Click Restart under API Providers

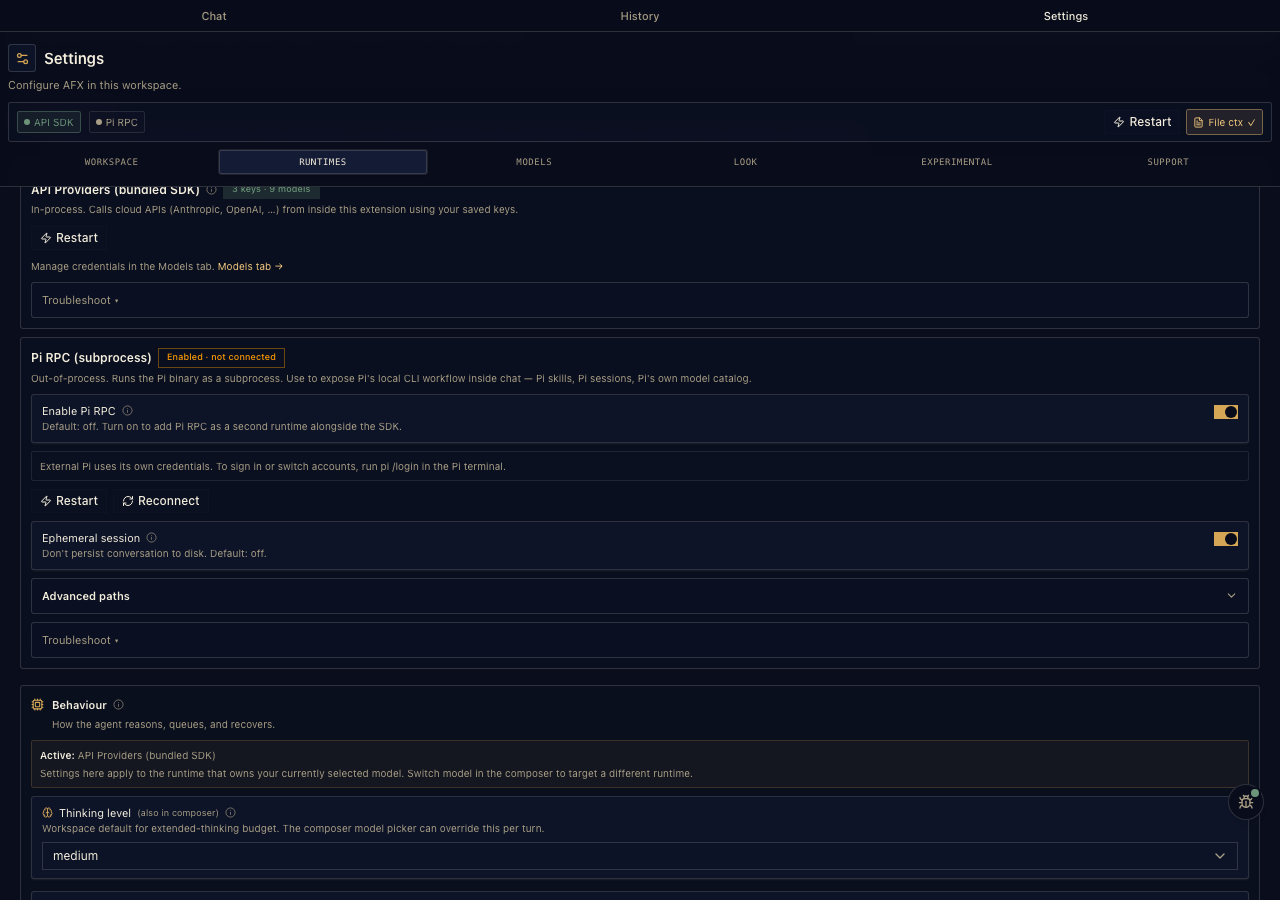pyautogui.click(x=69, y=238)
